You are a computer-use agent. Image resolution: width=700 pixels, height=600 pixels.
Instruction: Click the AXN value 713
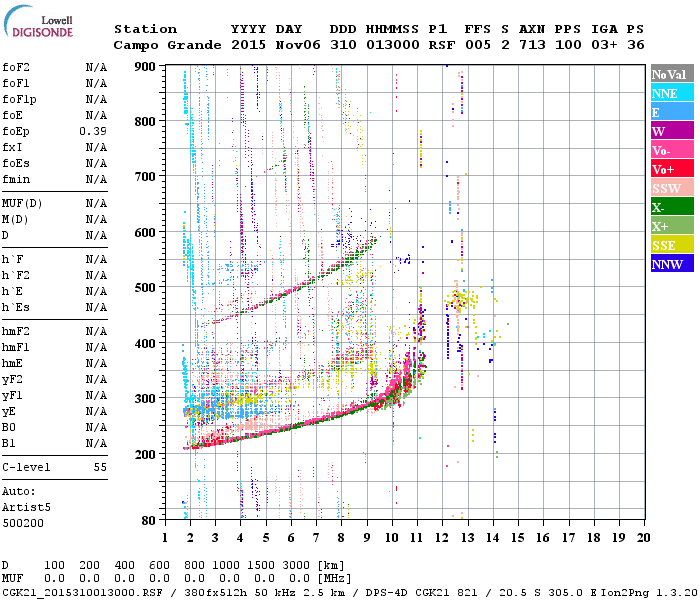[532, 45]
